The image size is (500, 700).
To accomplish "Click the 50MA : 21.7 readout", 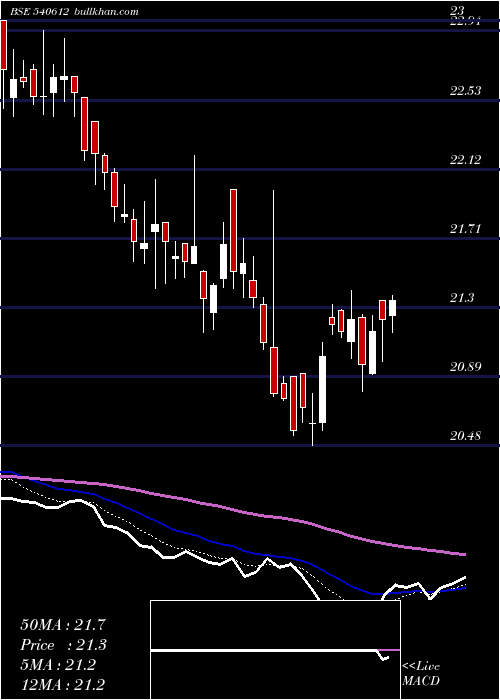I will pyautogui.click(x=63, y=625).
